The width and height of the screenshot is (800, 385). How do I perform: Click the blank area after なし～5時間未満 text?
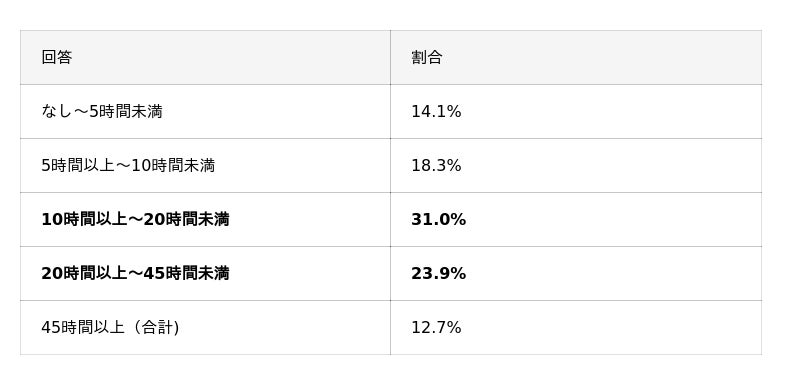(x=277, y=111)
